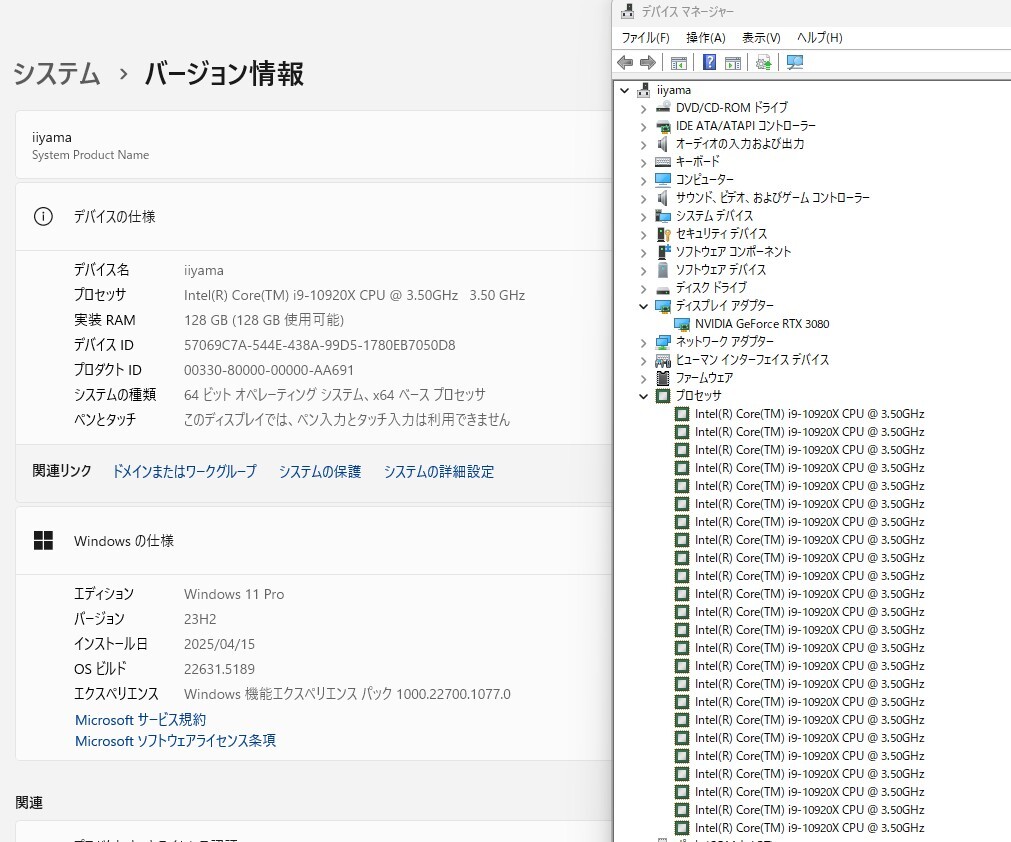
Task: Expand the オーディオの入力および出力 node
Action: tap(643, 144)
